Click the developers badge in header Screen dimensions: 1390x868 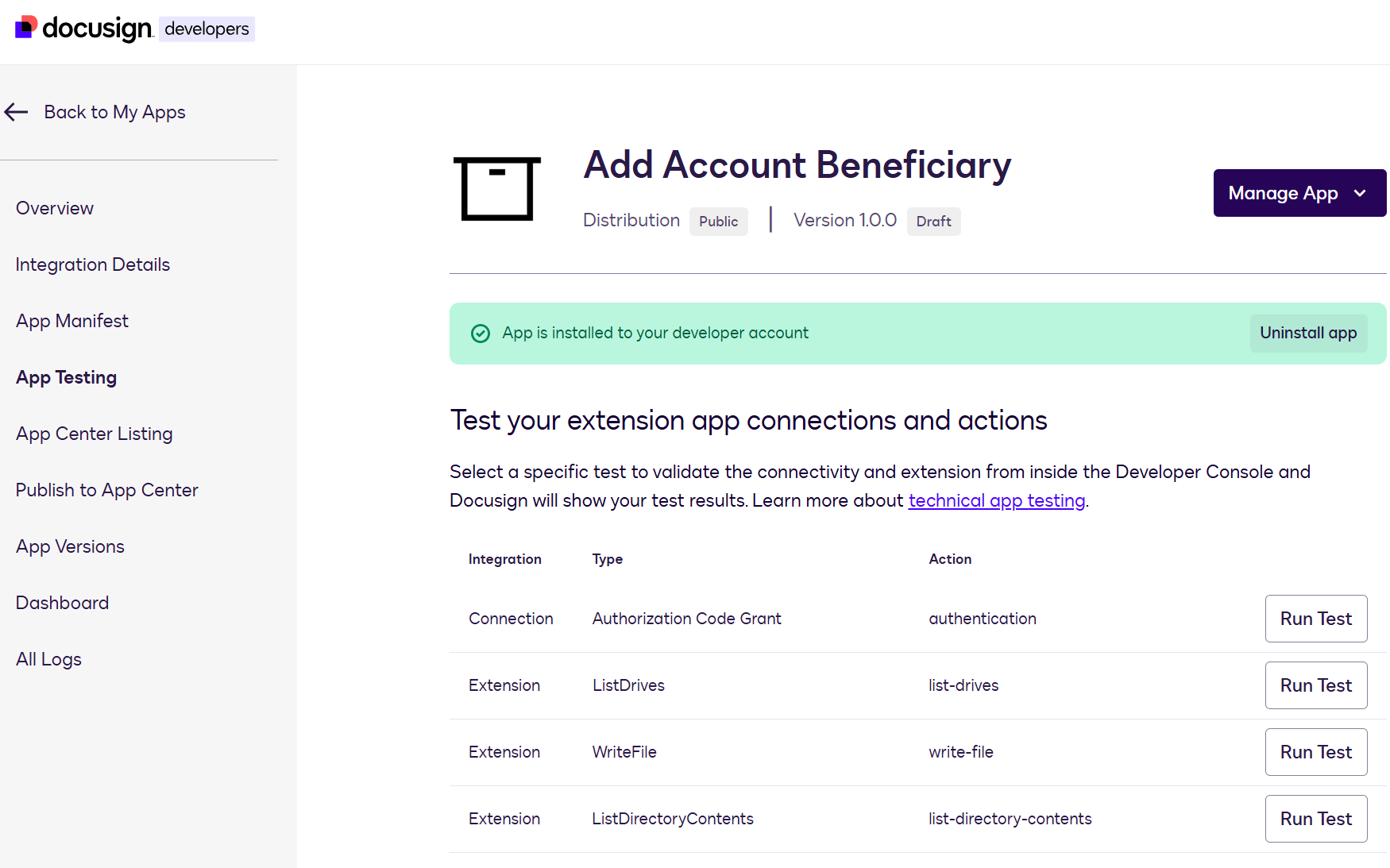207,29
